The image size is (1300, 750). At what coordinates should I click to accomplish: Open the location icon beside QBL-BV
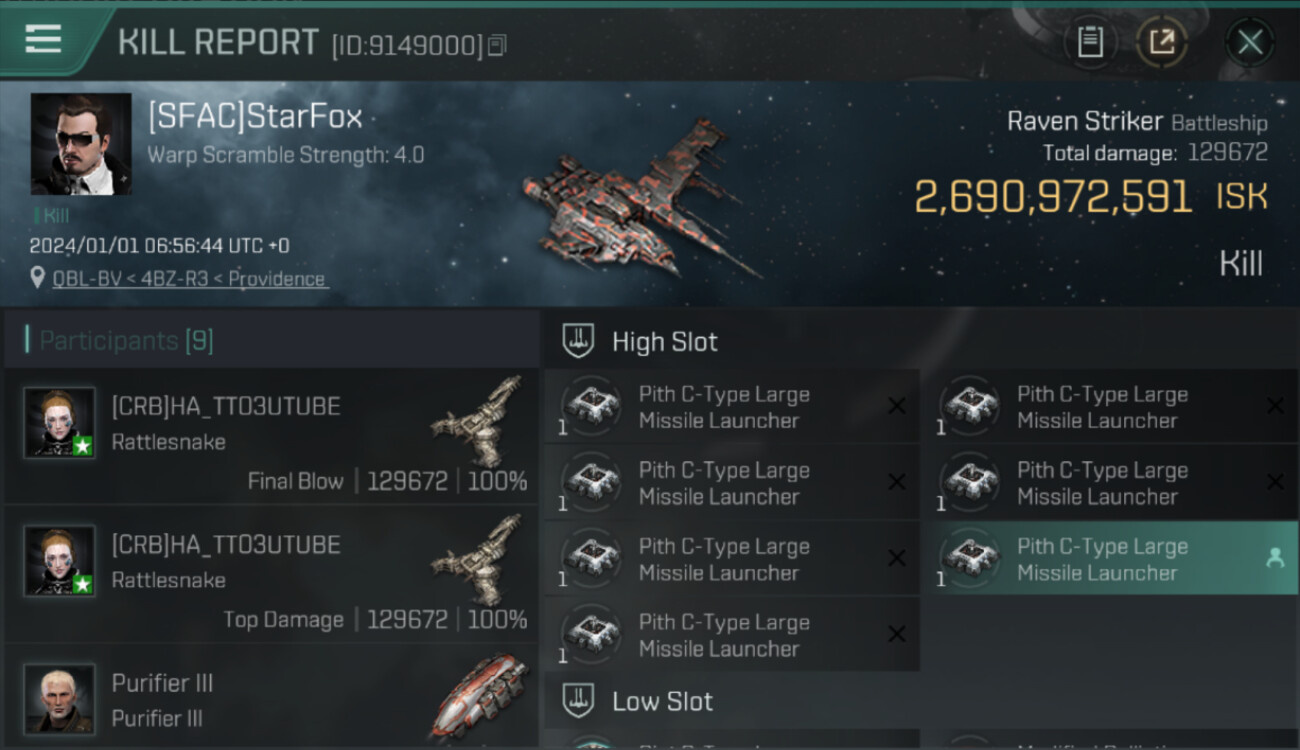(38, 278)
